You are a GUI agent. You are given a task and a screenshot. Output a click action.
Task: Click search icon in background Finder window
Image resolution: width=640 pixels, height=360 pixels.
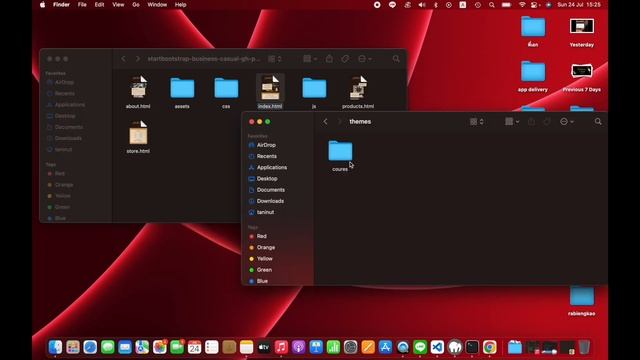396,59
